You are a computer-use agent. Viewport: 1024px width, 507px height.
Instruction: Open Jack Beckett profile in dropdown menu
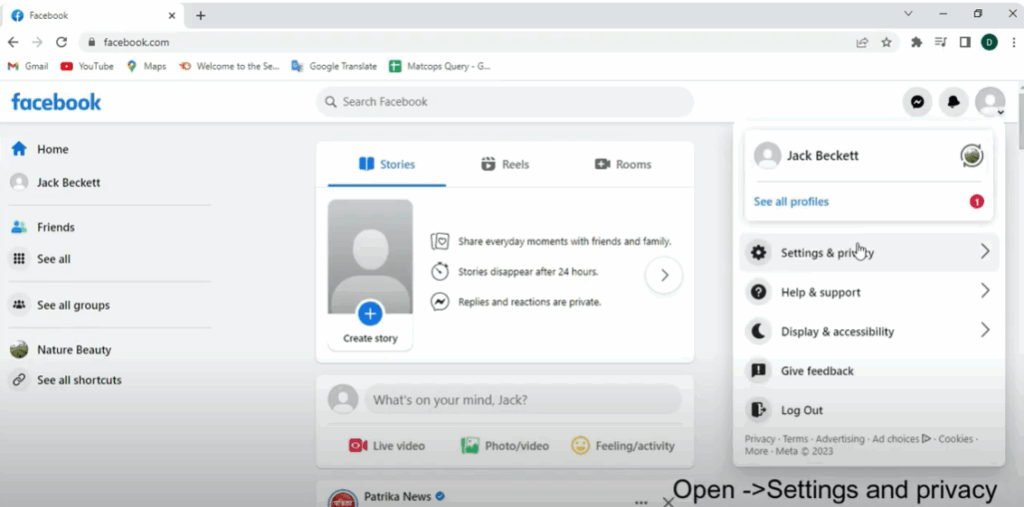(822, 155)
